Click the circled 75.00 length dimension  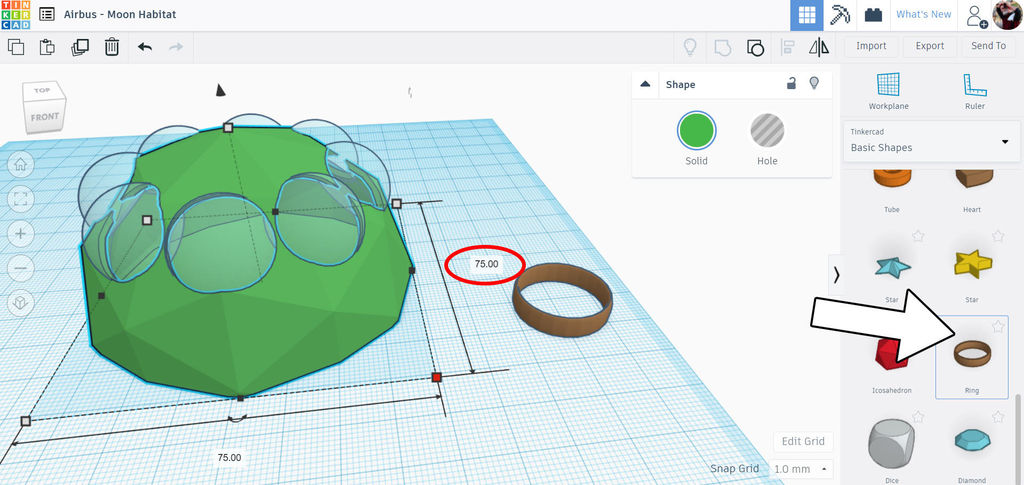(x=486, y=264)
